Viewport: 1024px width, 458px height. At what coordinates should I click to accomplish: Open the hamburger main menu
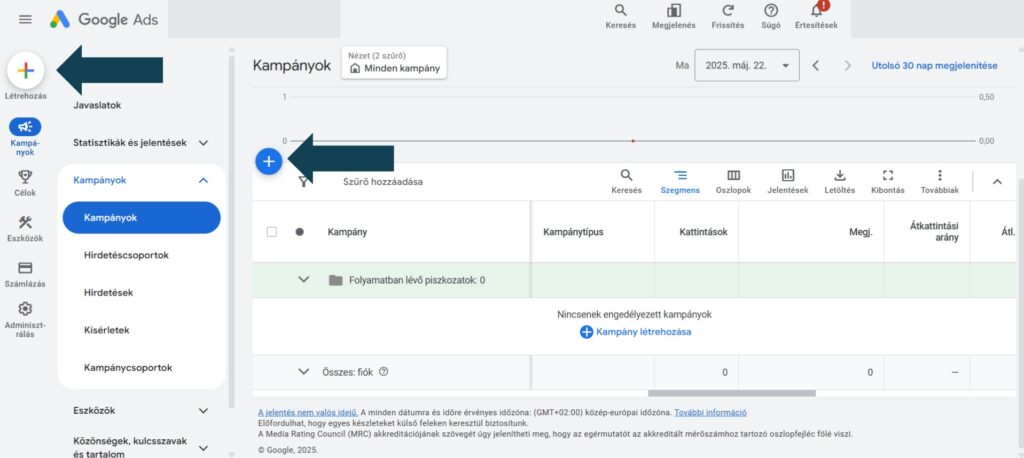click(x=25, y=19)
